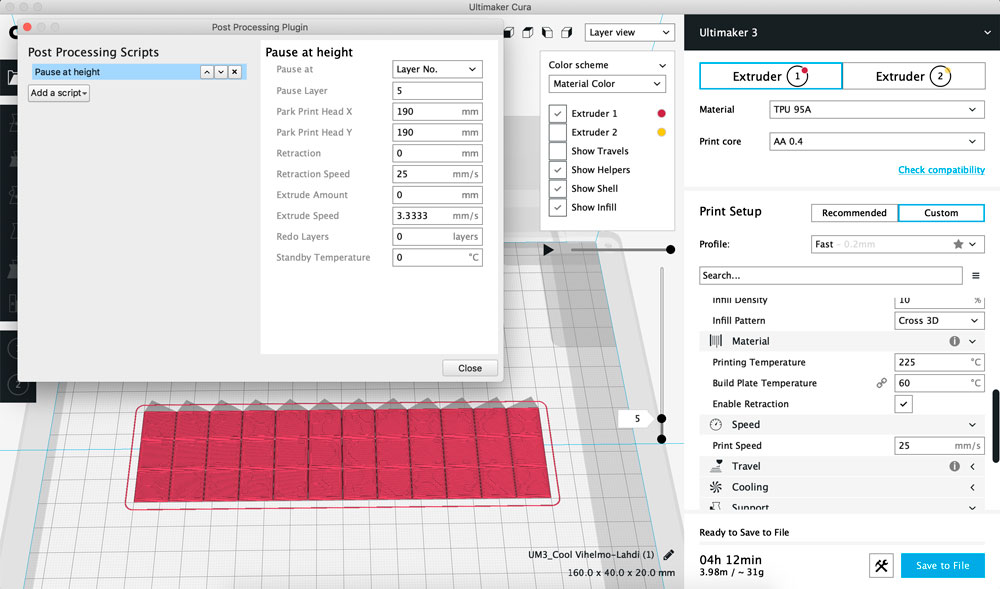Click the upper layer slider handle
The height and width of the screenshot is (589, 1000).
[661, 419]
